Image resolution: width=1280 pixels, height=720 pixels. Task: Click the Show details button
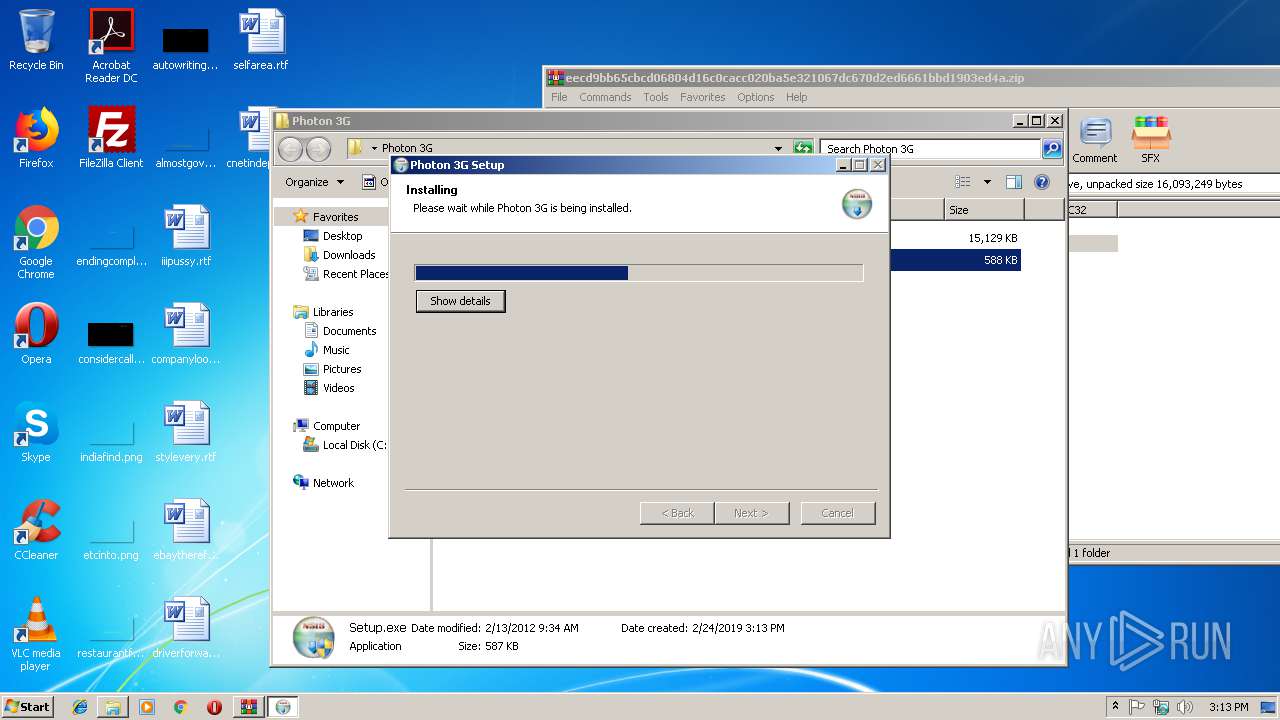[460, 301]
